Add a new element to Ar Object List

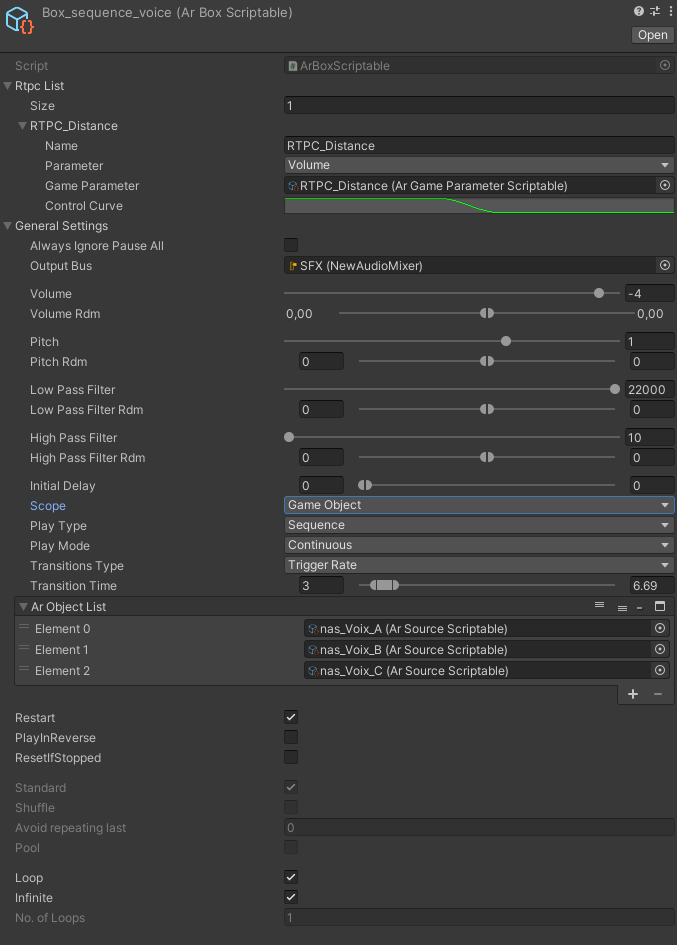point(632,694)
